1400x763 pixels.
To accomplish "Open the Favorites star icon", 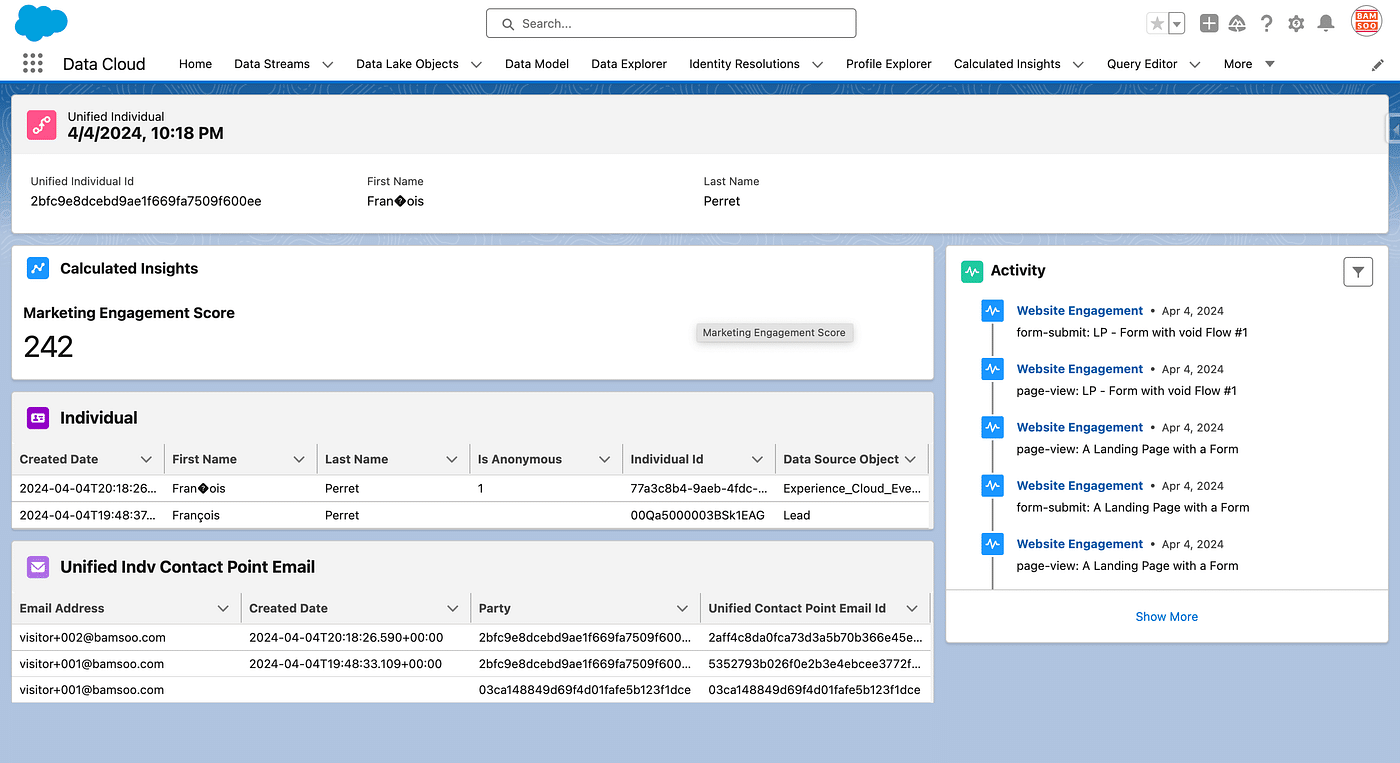I will click(1157, 23).
